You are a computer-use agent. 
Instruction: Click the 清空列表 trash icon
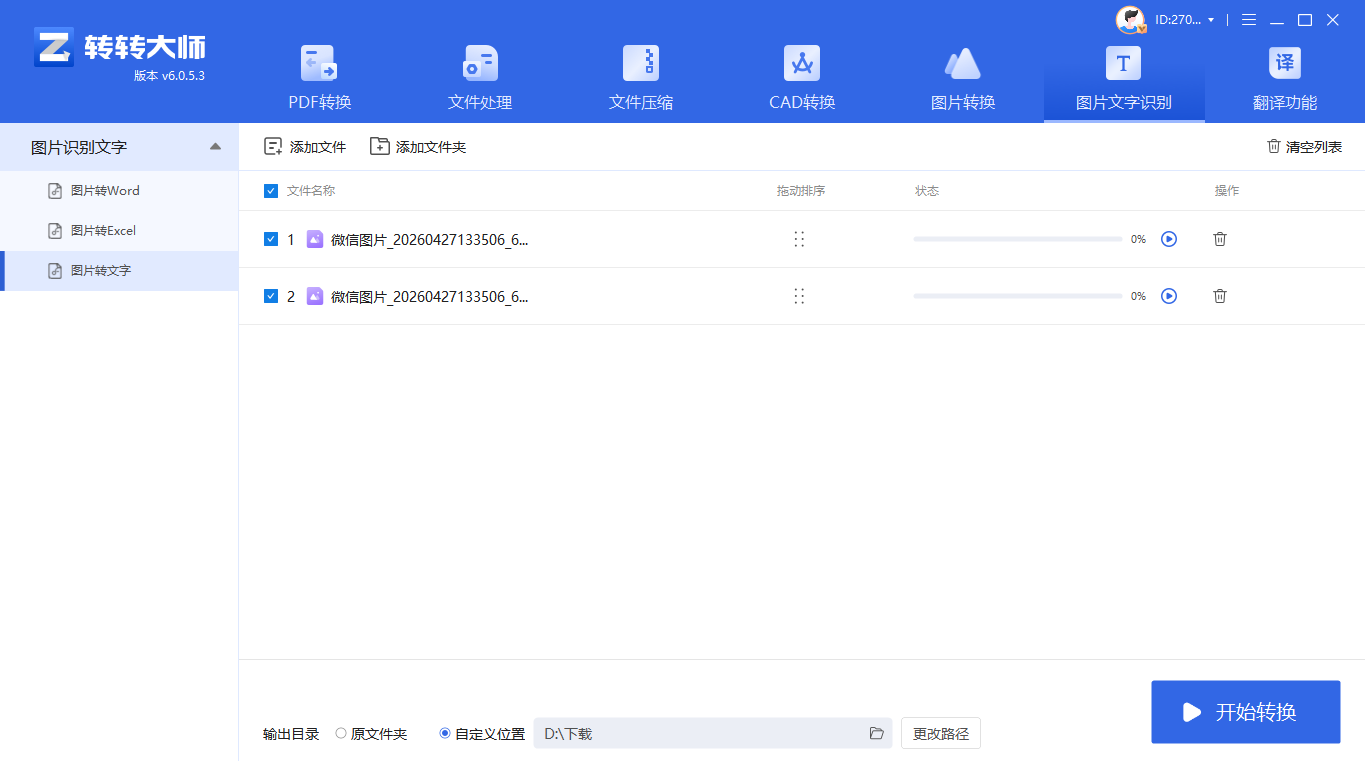[1274, 146]
